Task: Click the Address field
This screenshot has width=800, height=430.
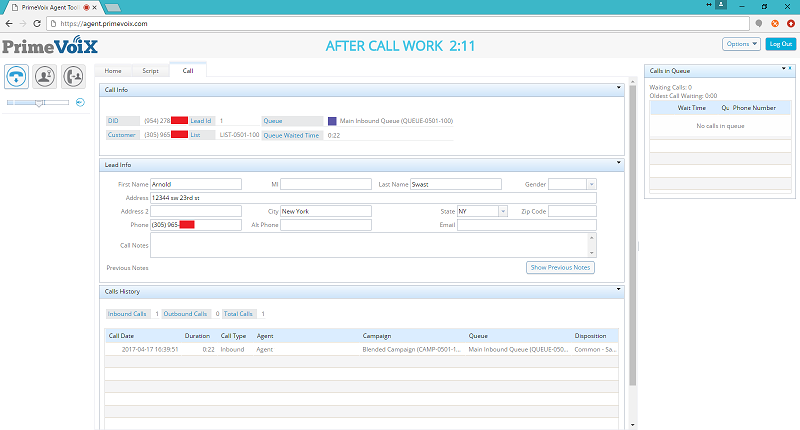Action: pyautogui.click(x=373, y=198)
